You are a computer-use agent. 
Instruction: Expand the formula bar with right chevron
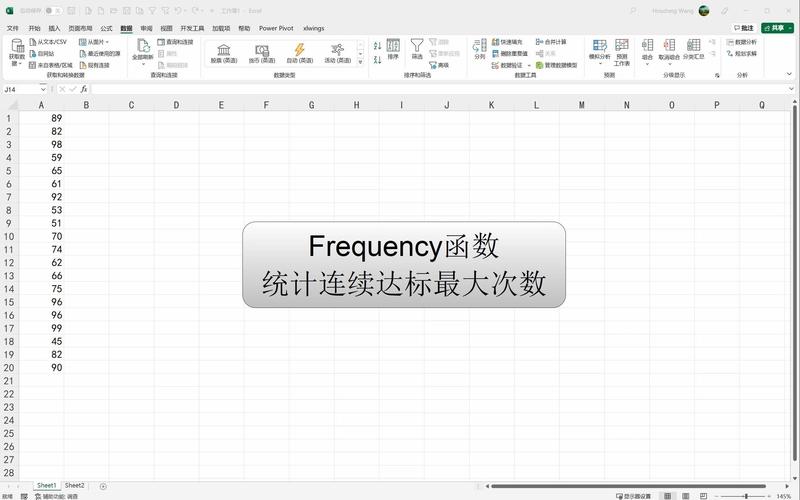click(x=791, y=89)
